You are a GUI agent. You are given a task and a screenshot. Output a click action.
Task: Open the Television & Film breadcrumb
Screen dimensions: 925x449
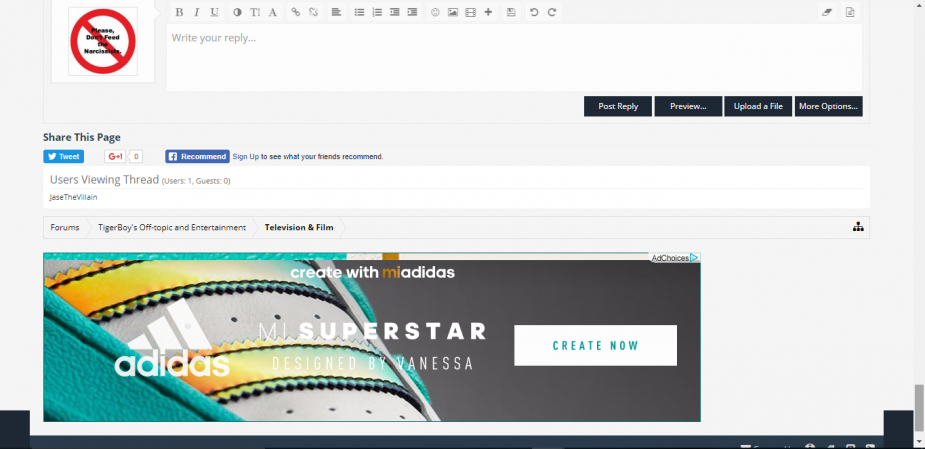point(299,227)
